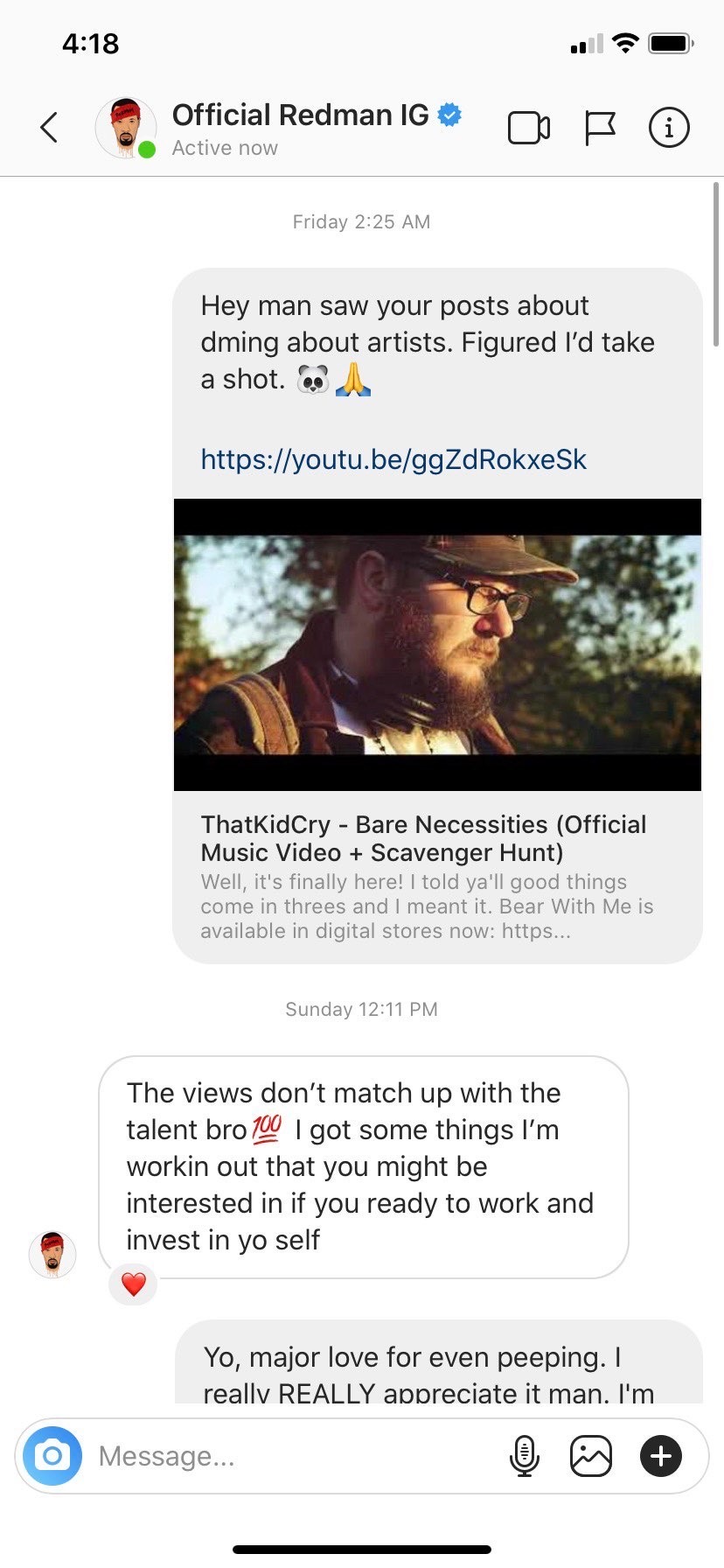Open Redman's profile picture in header
The width and height of the screenshot is (724, 1568).
coord(126,128)
